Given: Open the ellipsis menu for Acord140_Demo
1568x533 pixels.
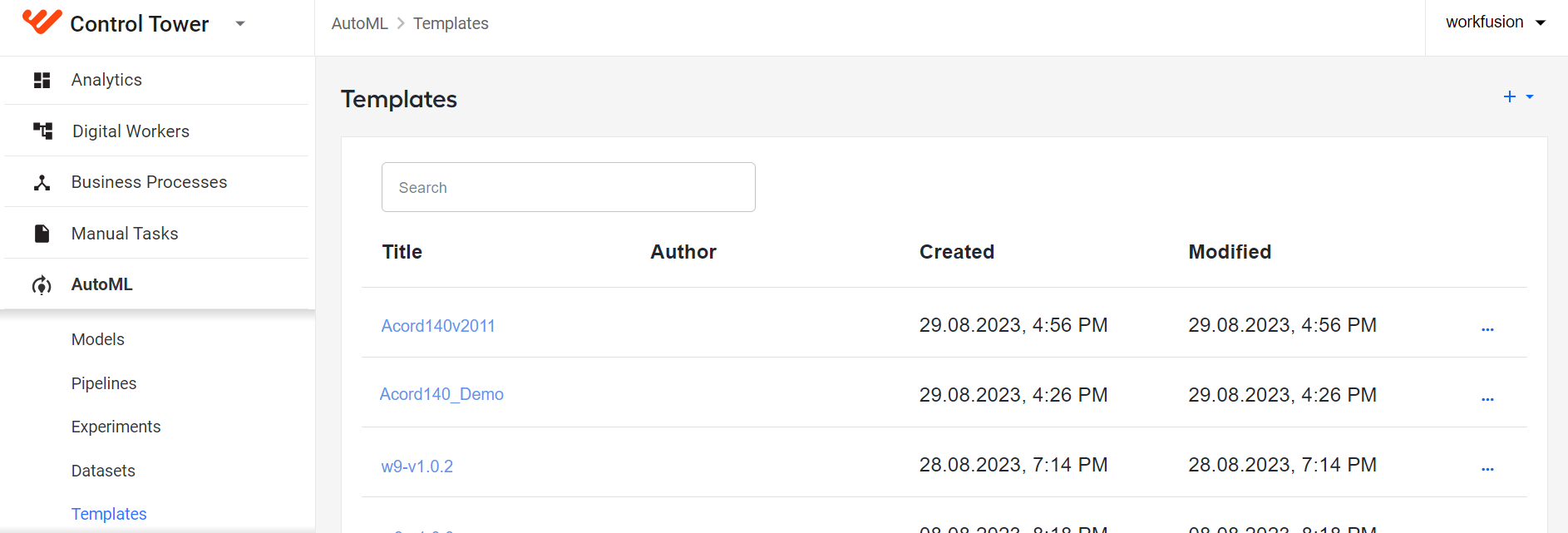Looking at the screenshot, I should click(x=1487, y=400).
